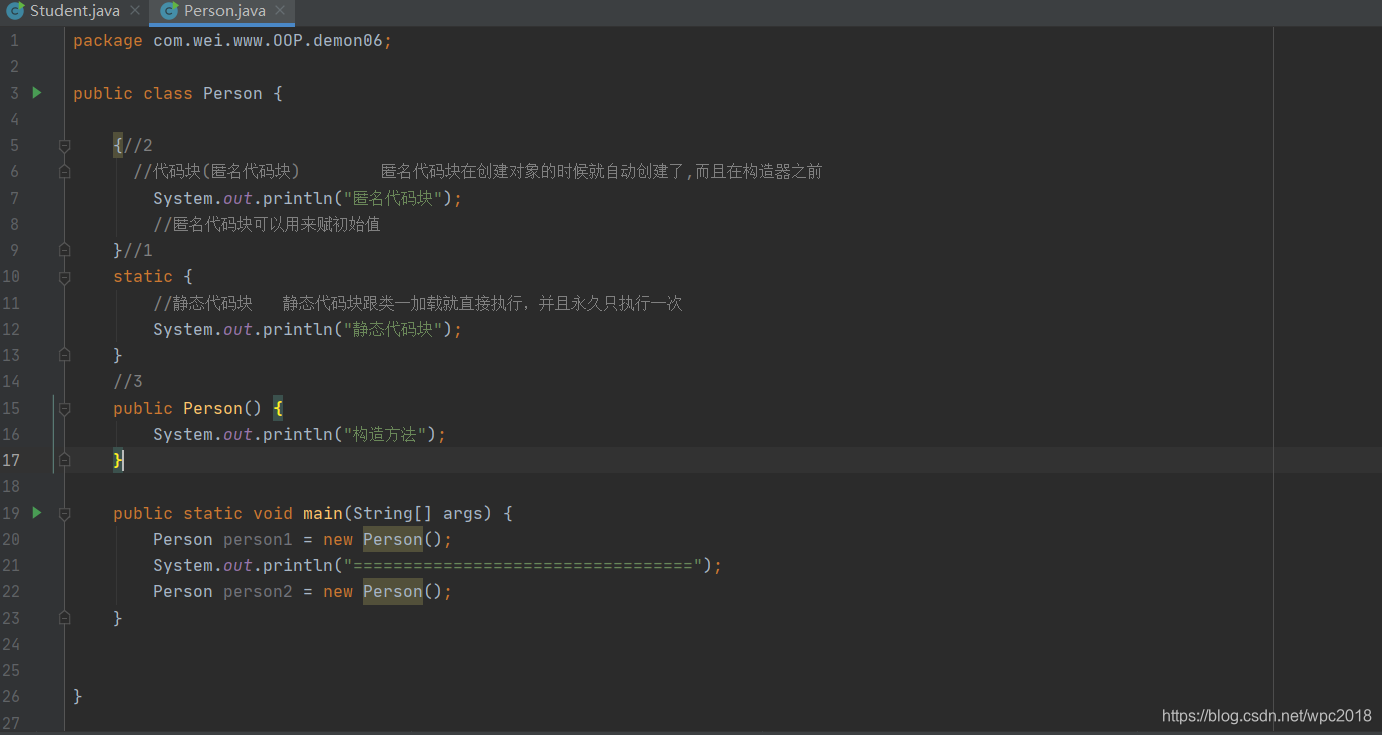Image resolution: width=1382 pixels, height=735 pixels.
Task: Fold the main method end at line 23
Action: pyautogui.click(x=65, y=618)
